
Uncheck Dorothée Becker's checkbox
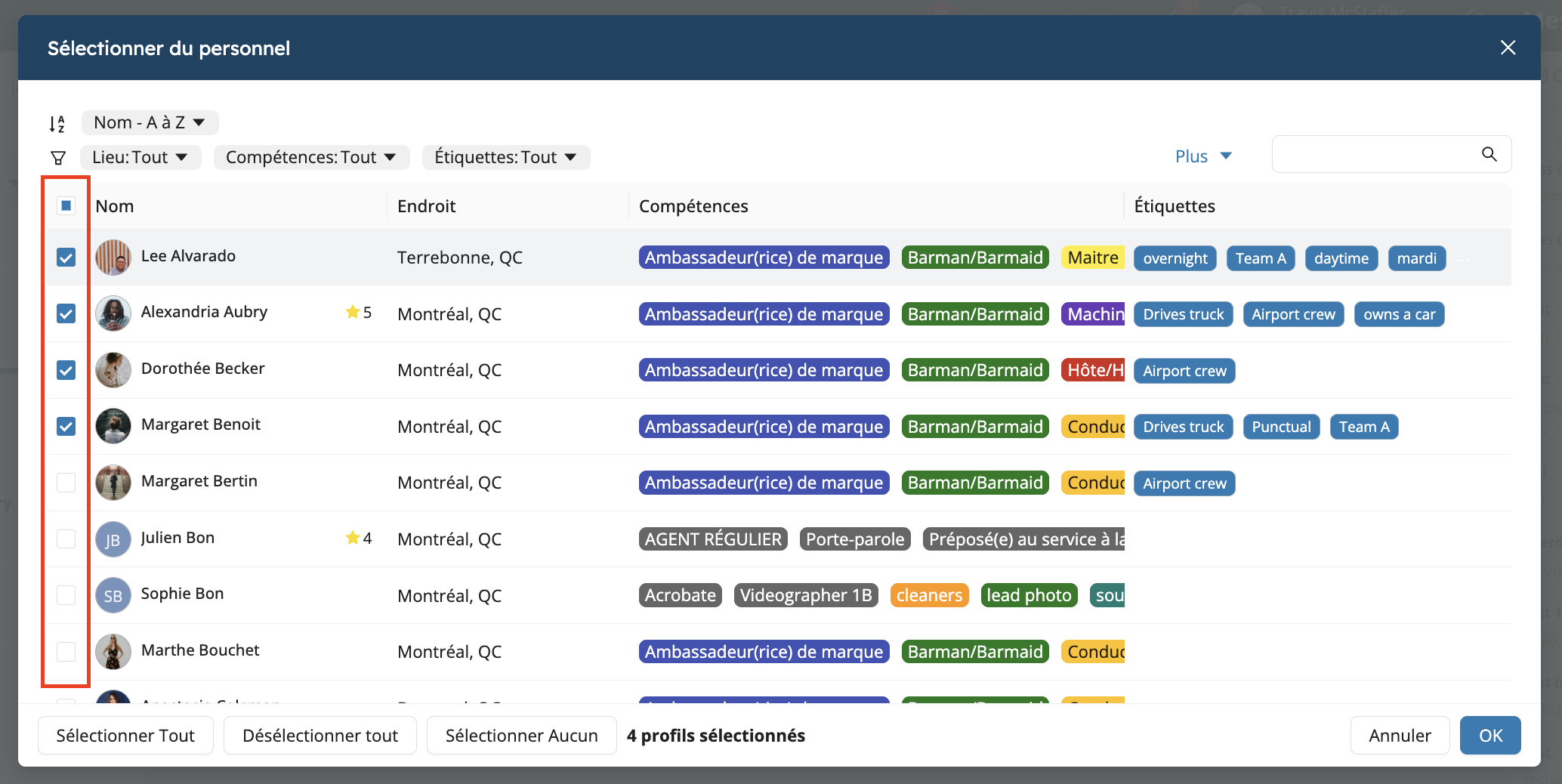66,370
